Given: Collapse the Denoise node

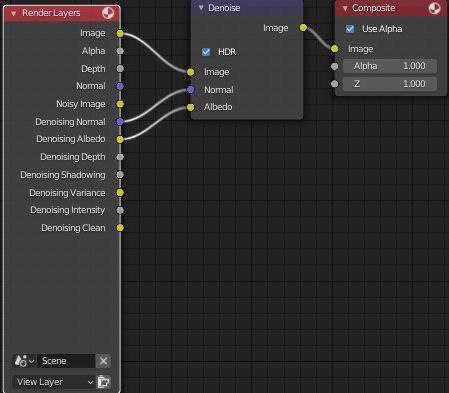Looking at the screenshot, I should click(x=201, y=8).
